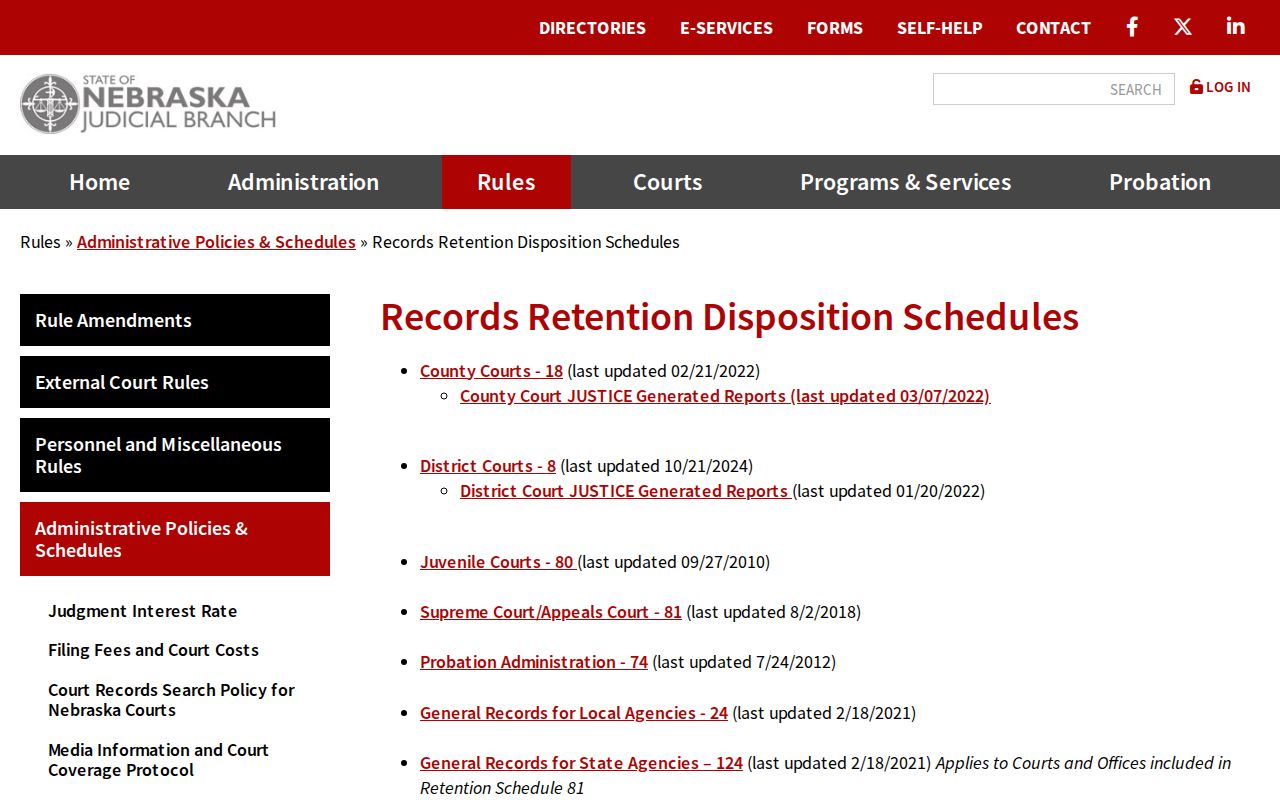Select the Rules navigation tab
This screenshot has height=800, width=1280.
point(506,182)
